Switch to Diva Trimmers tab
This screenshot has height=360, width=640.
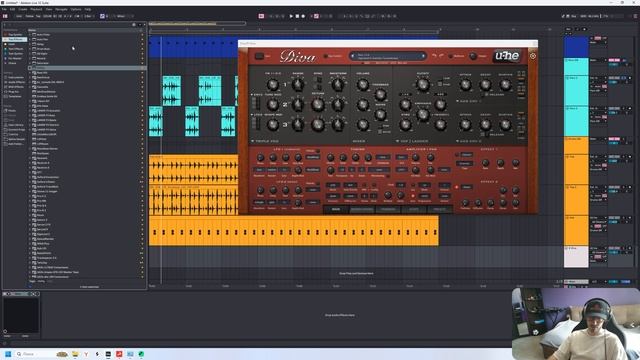pos(388,209)
